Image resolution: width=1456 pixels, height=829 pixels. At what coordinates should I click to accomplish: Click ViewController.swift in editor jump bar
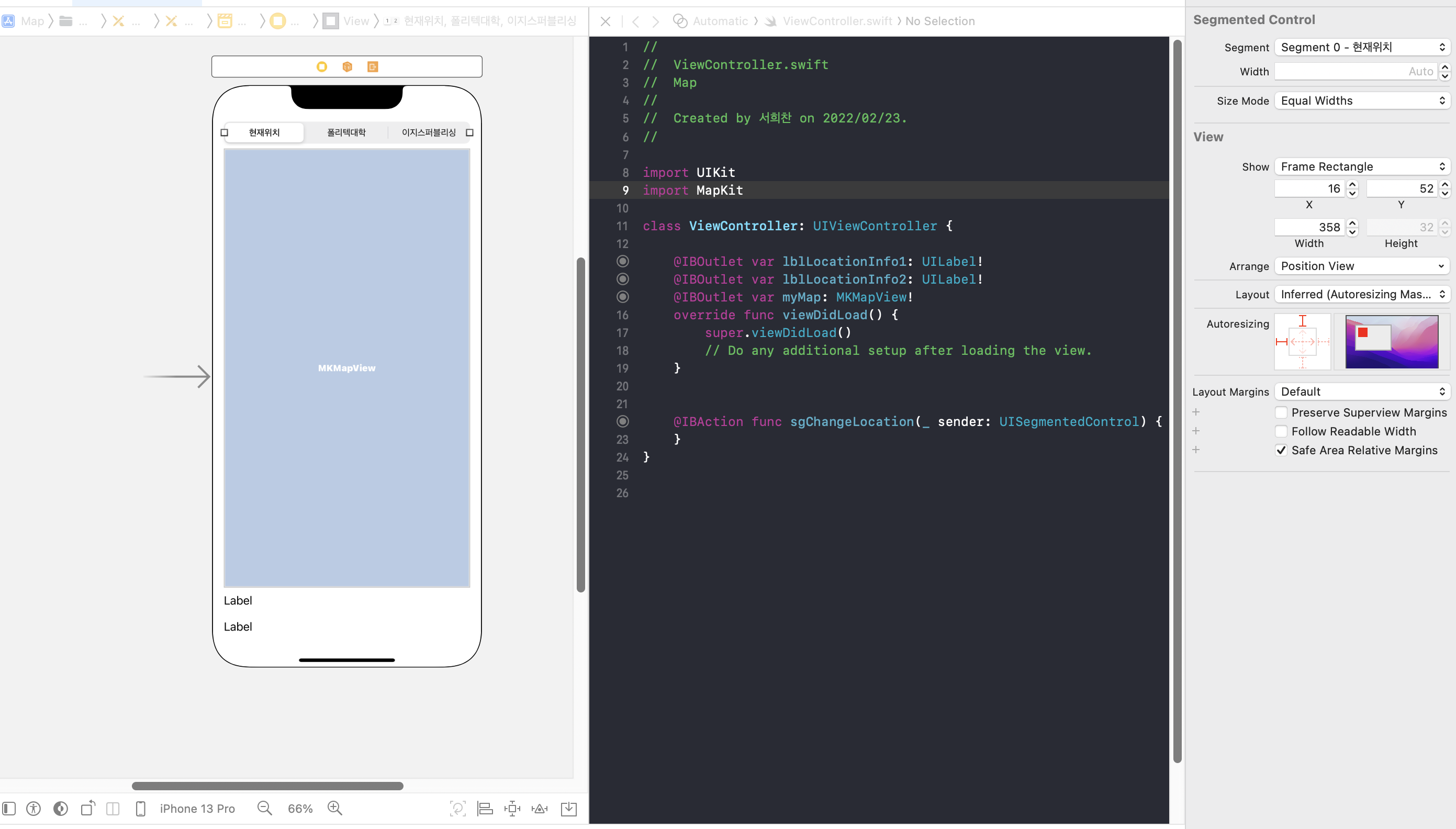tap(837, 21)
